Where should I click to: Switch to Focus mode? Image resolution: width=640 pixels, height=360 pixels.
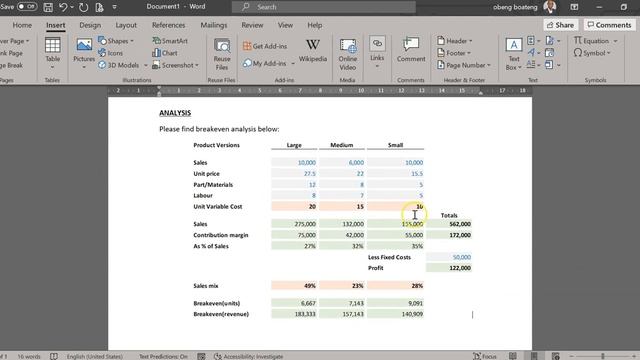point(484,356)
